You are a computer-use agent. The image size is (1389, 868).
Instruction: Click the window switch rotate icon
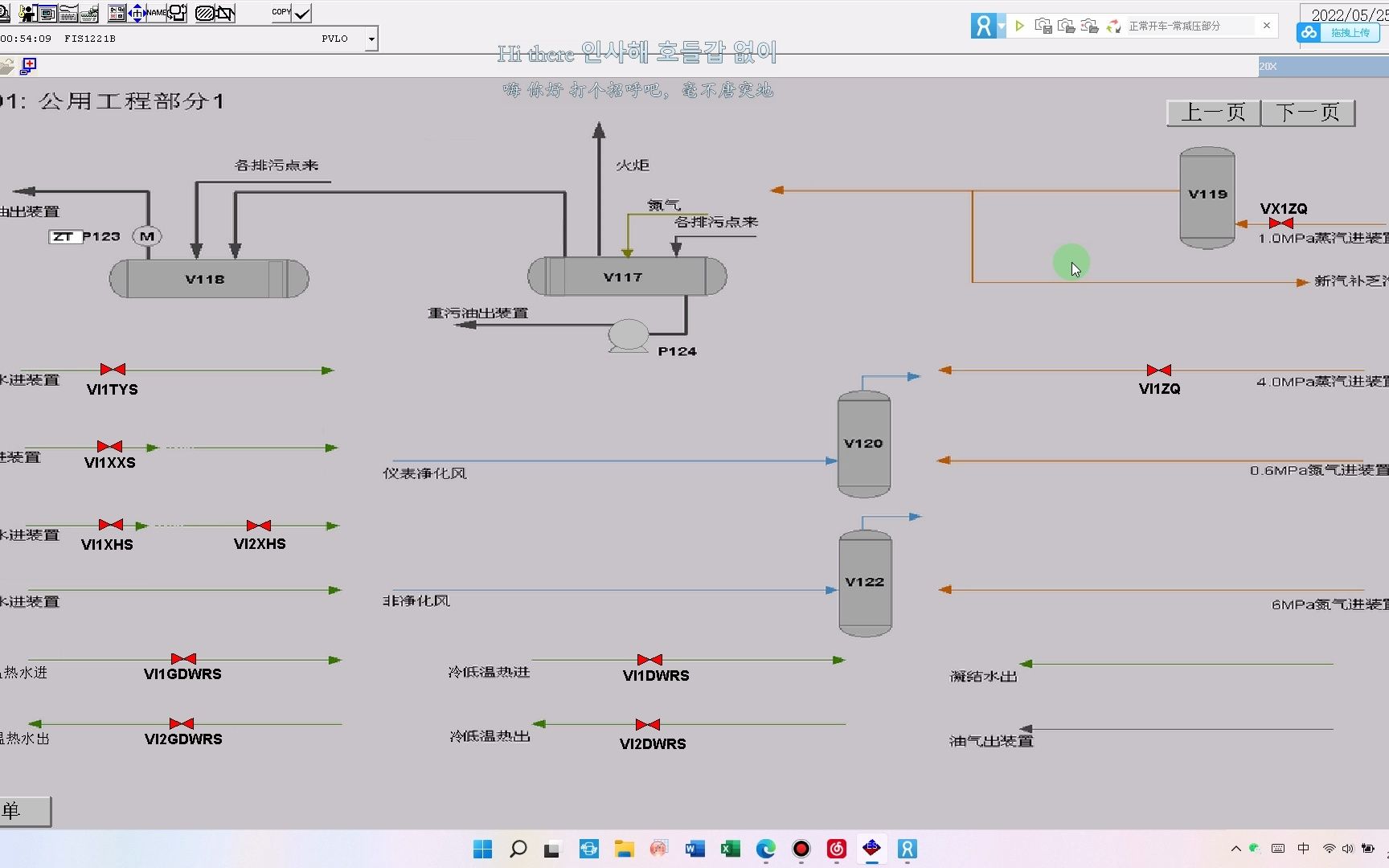point(177,13)
